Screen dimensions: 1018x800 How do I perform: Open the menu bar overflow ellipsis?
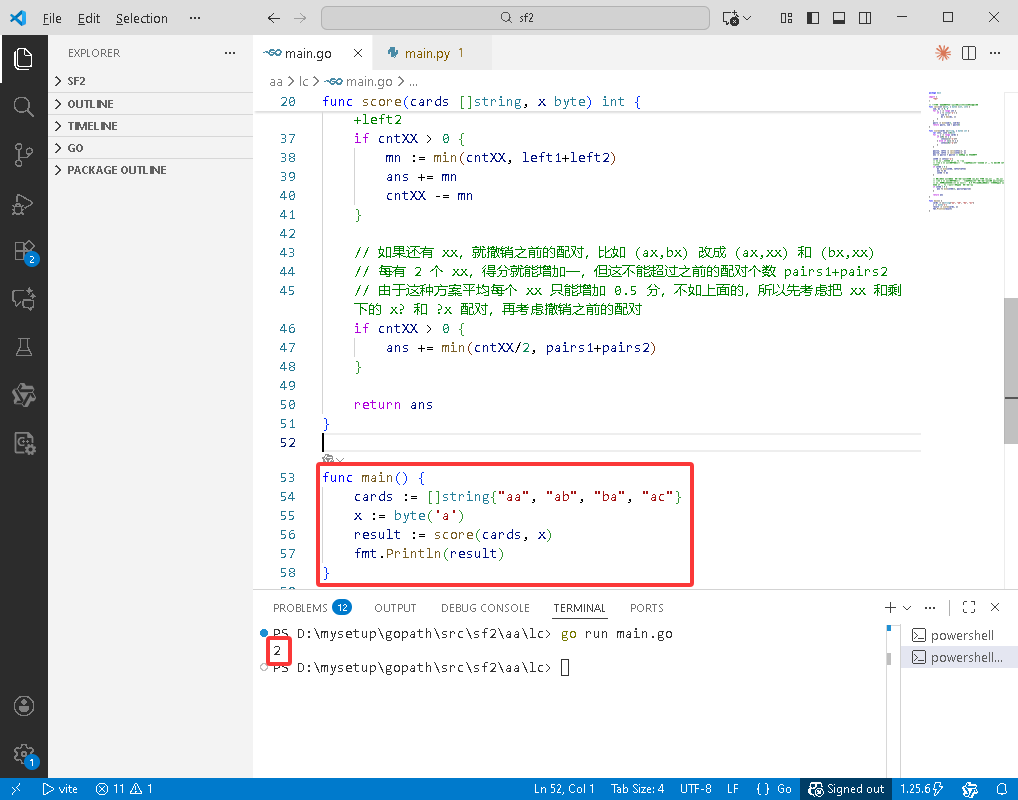pos(195,18)
